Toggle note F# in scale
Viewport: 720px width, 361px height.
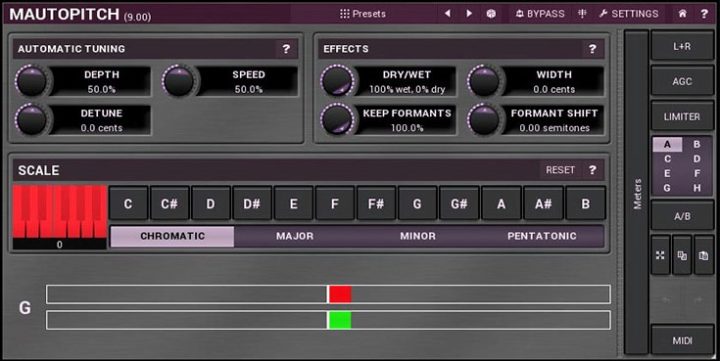click(376, 203)
